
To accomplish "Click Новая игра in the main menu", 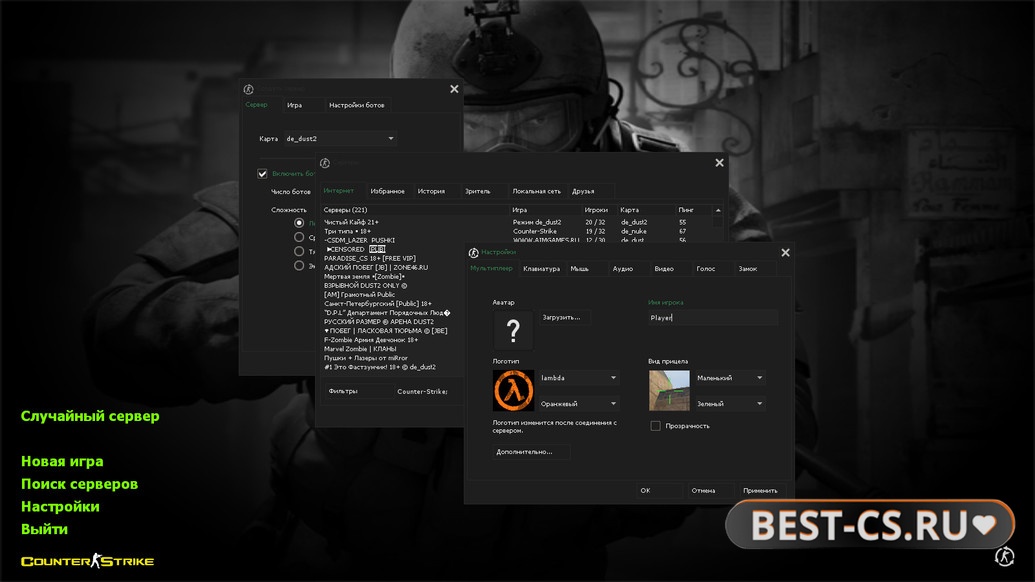I will point(62,461).
